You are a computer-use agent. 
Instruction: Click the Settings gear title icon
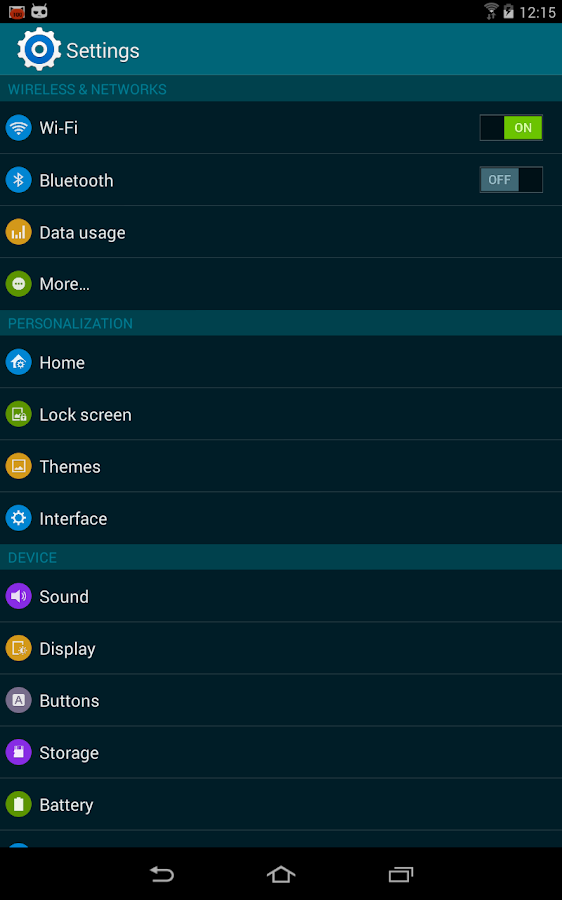pyautogui.click(x=39, y=50)
